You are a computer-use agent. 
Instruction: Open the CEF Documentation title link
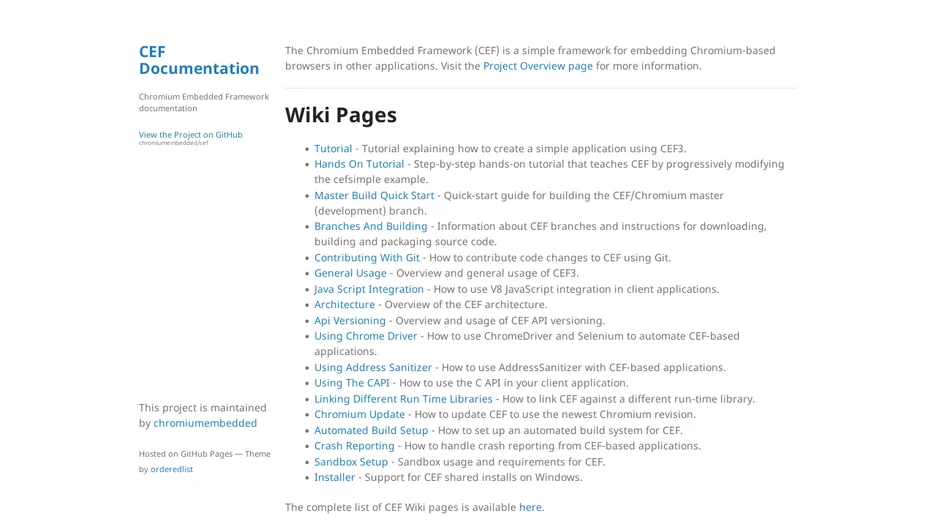(199, 60)
